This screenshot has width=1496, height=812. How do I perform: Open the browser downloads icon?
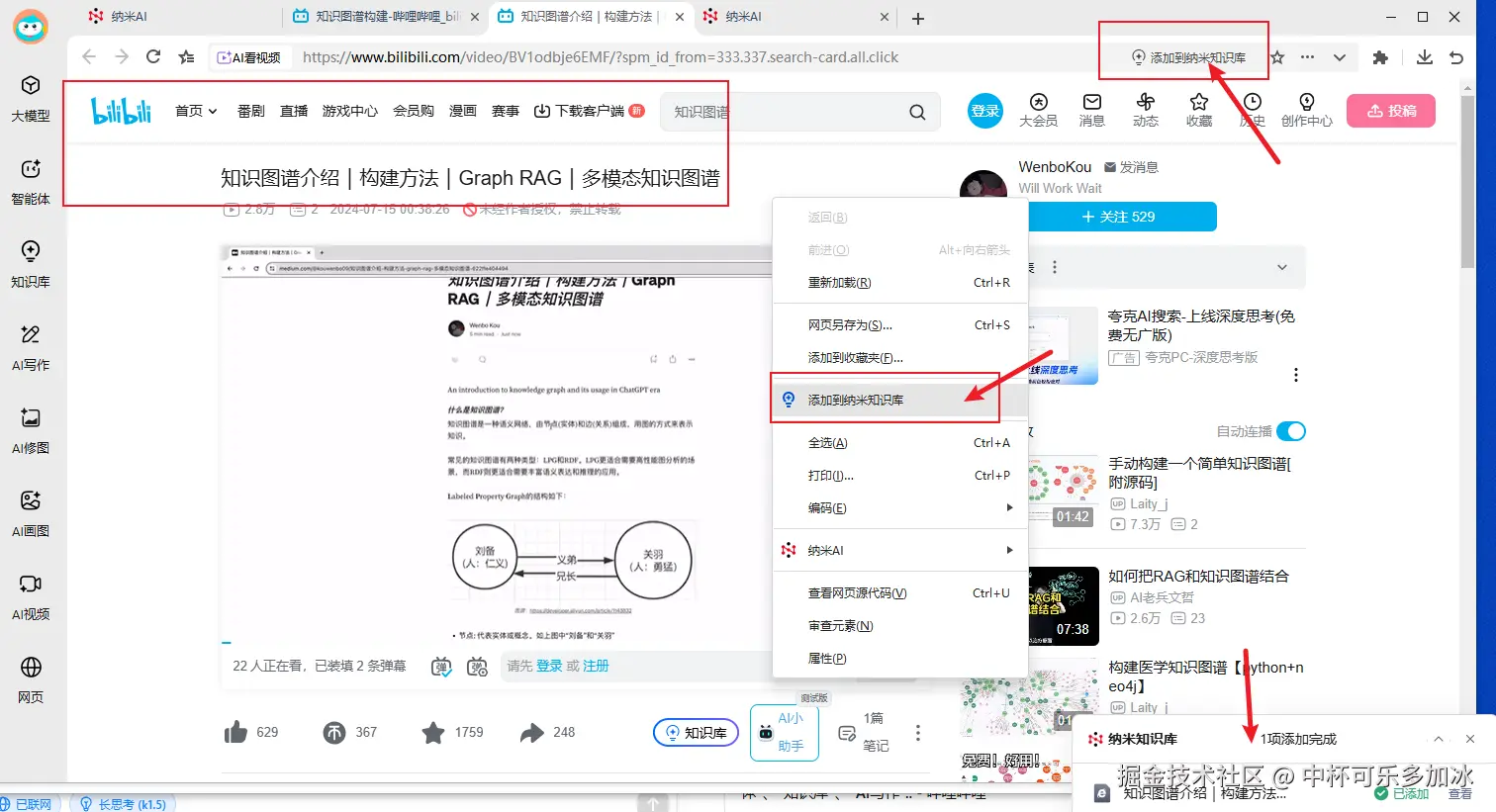1425,57
